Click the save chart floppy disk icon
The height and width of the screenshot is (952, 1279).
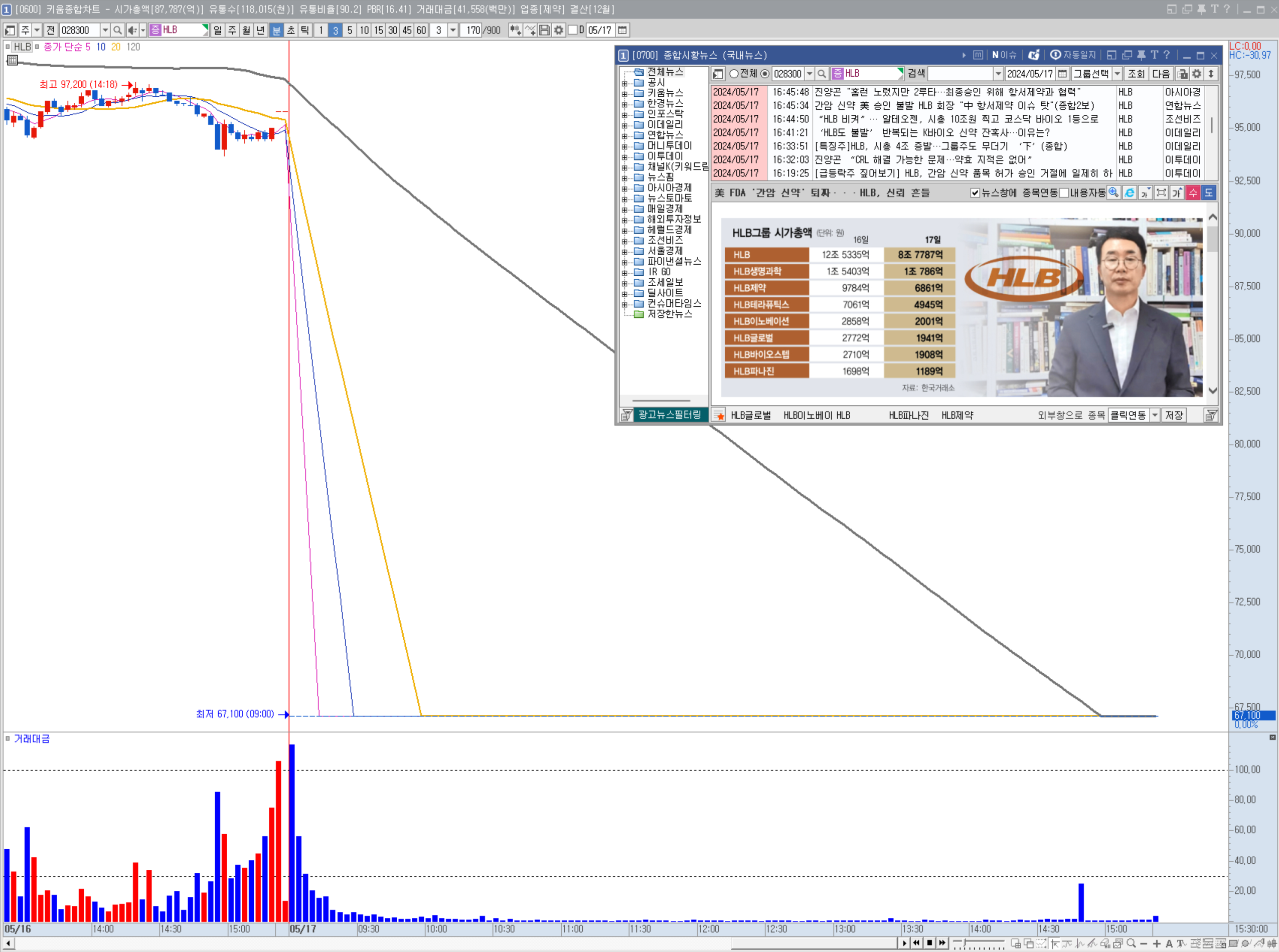pyautogui.click(x=544, y=30)
